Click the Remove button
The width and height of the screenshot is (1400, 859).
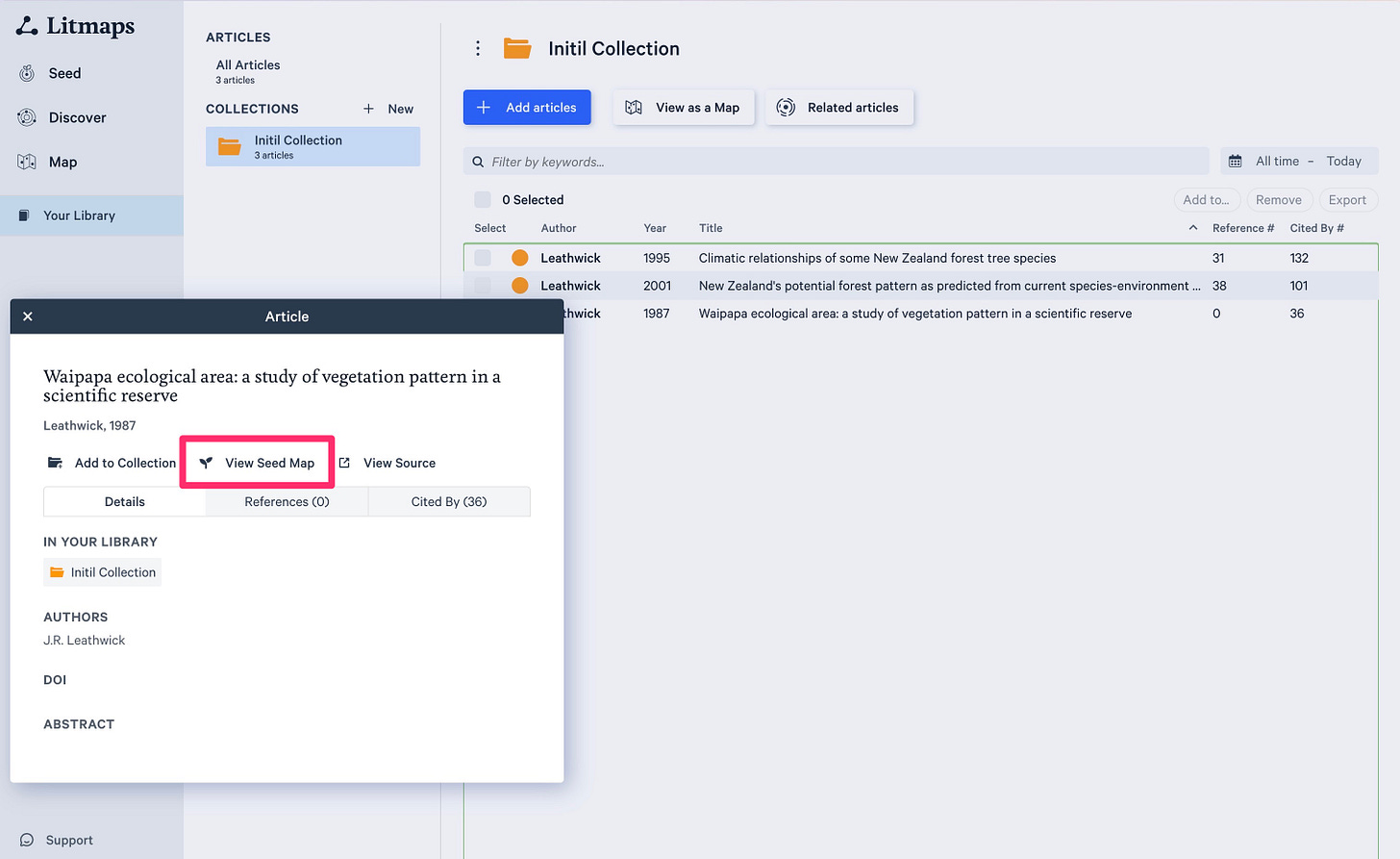point(1279,200)
